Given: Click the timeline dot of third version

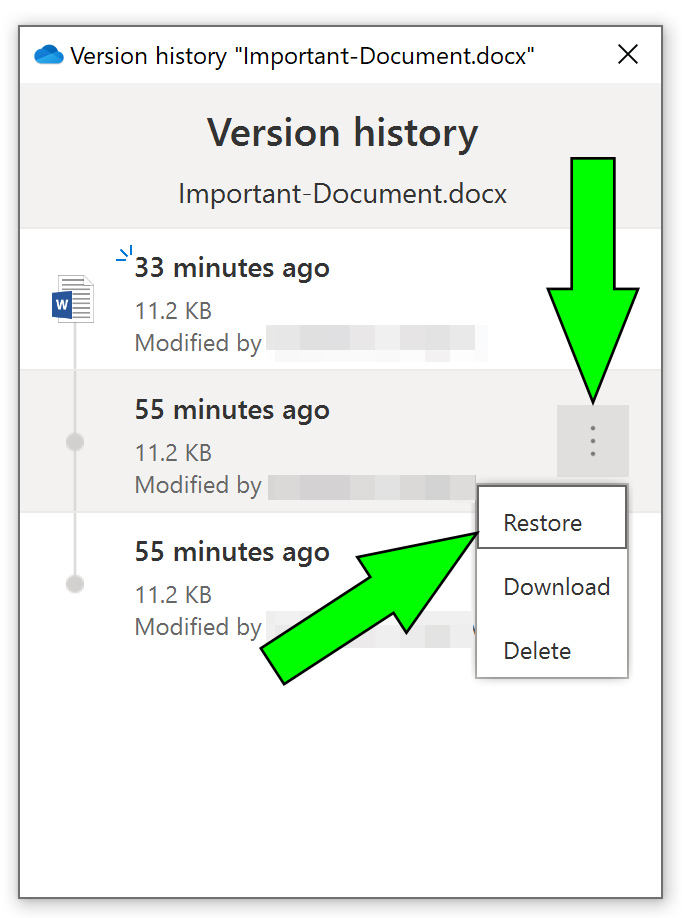Looking at the screenshot, I should tap(75, 584).
